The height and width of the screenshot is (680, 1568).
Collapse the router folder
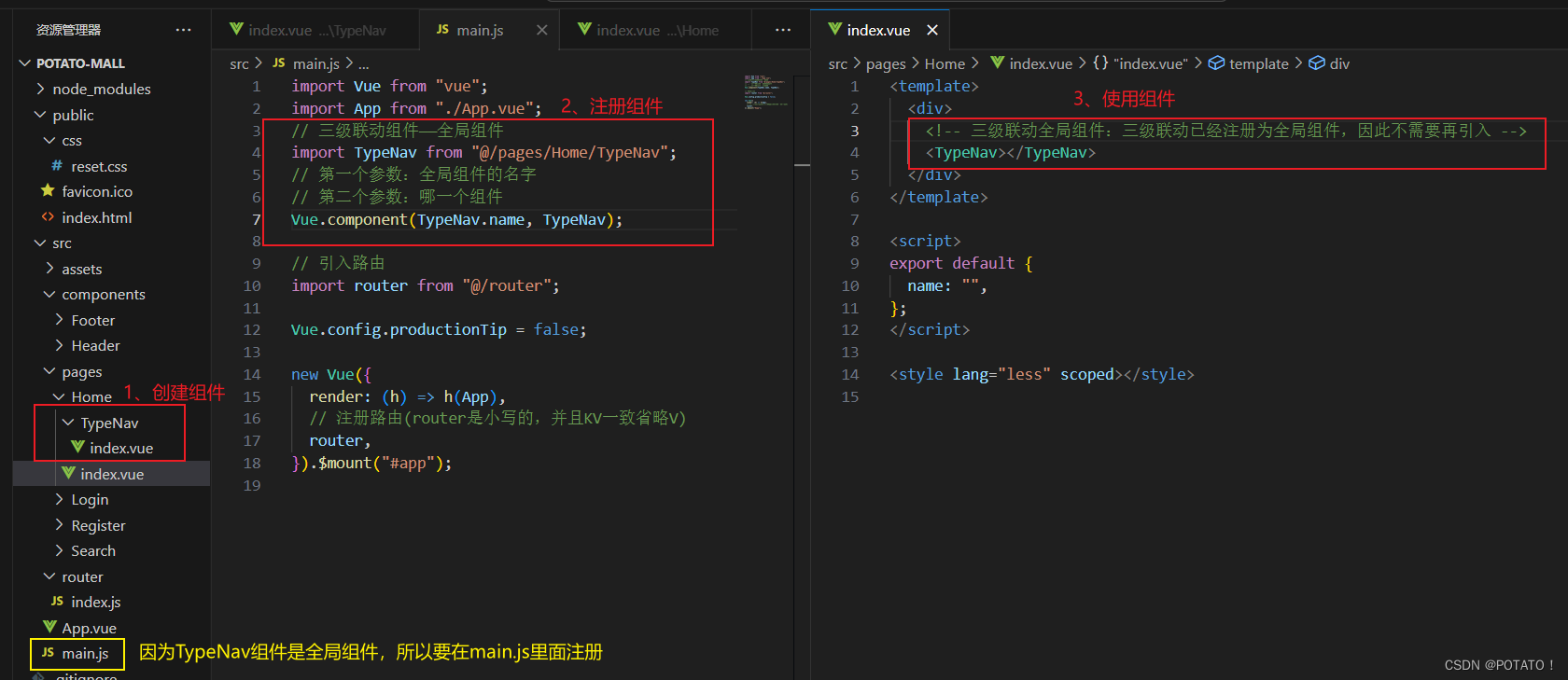coord(49,576)
